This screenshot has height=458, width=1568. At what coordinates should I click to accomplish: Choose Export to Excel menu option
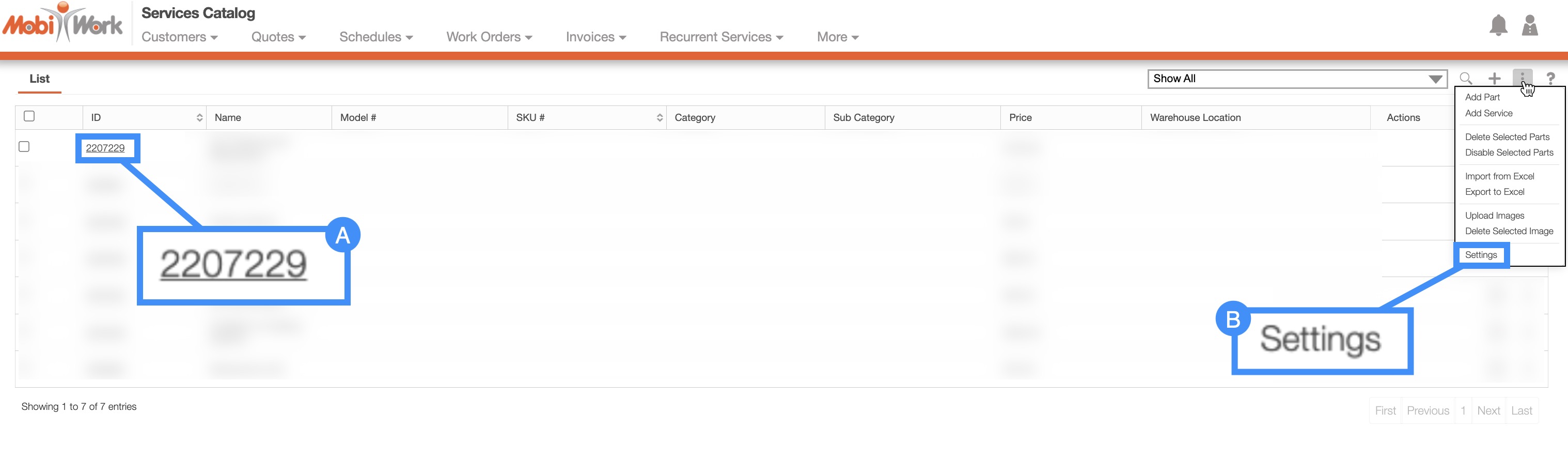pos(1494,192)
